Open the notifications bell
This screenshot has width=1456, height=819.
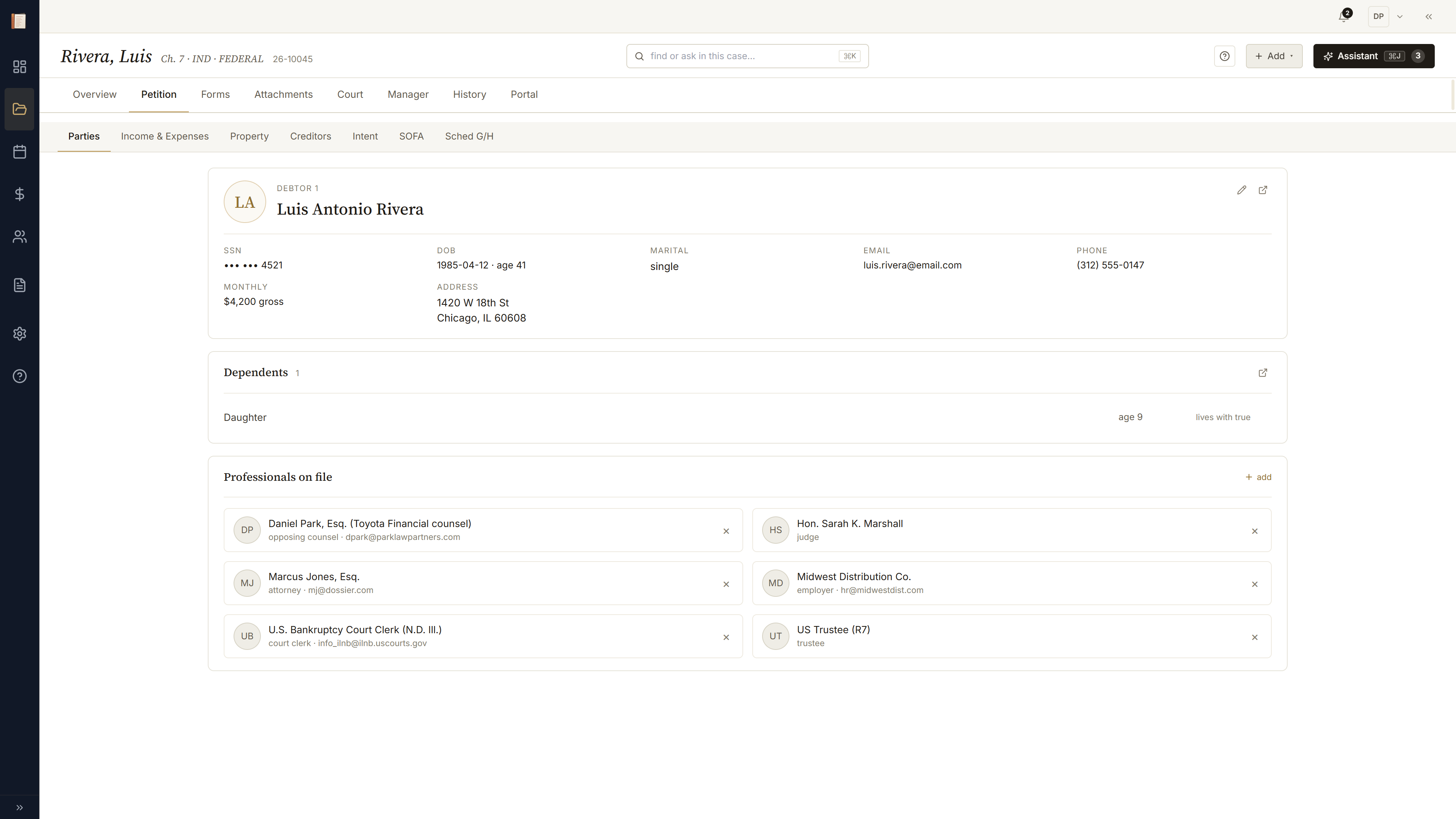(x=1344, y=16)
